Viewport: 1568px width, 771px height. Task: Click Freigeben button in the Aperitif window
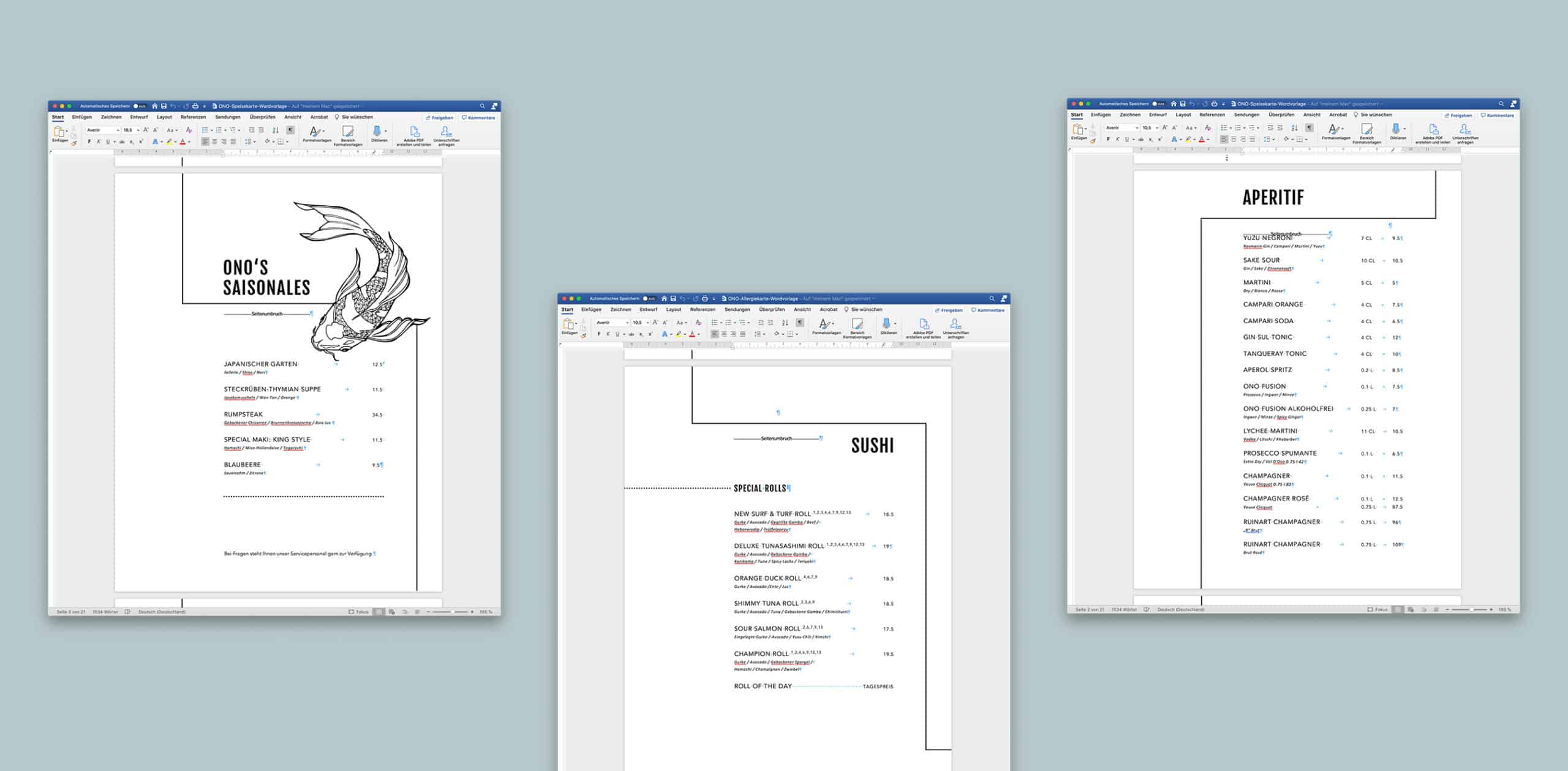click(x=1458, y=115)
